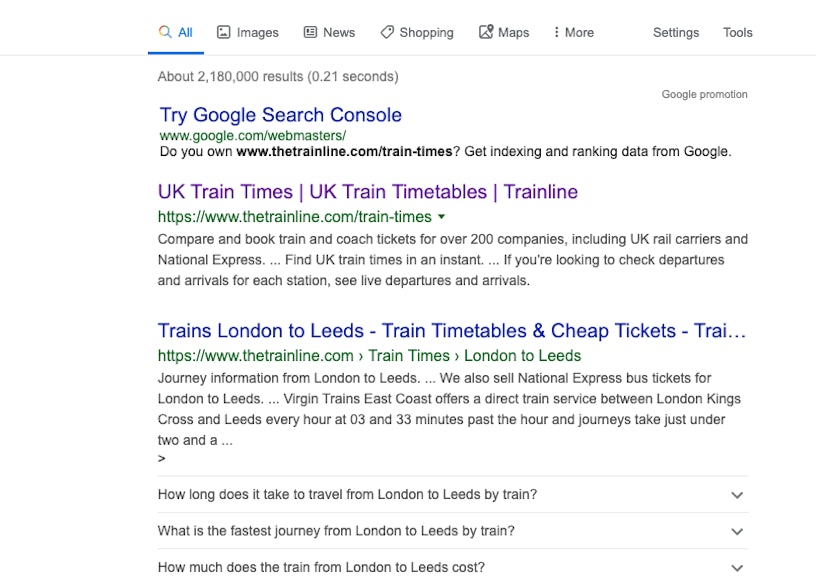Open 'UK Train Times | Trainline' result
Viewport: 816px width, 581px height.
pos(368,192)
